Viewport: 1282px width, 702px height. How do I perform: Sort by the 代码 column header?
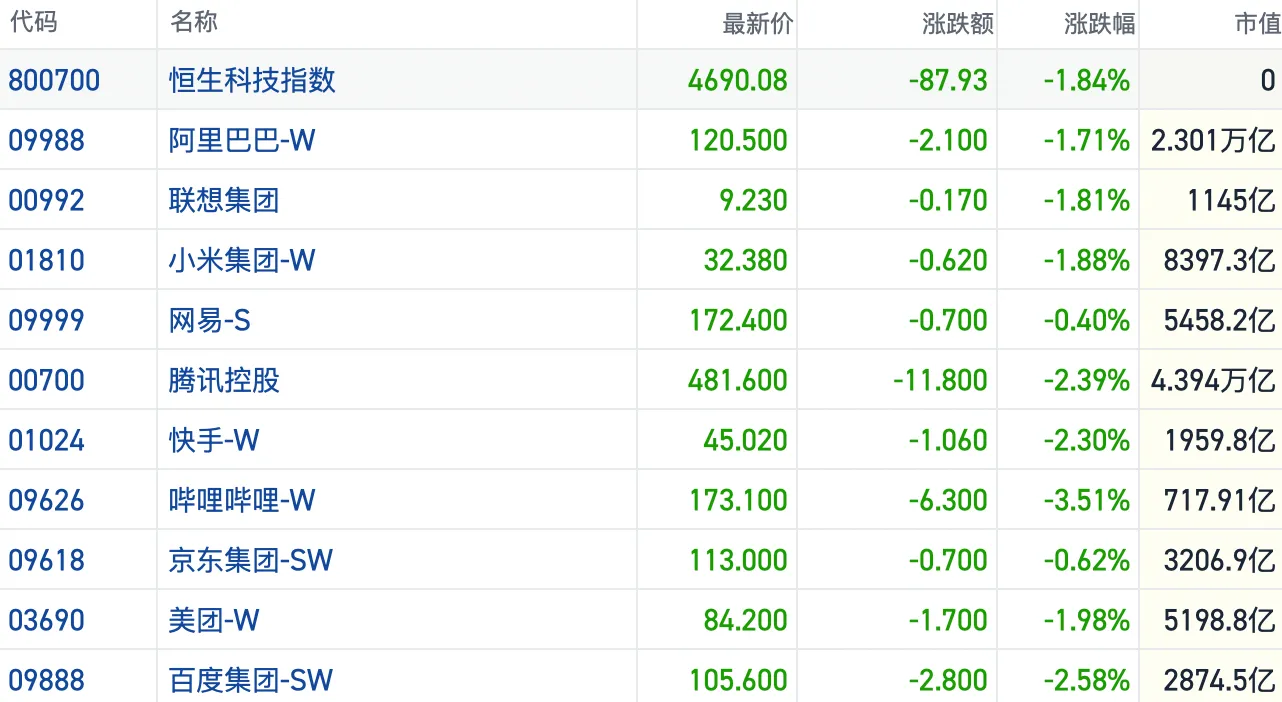point(33,23)
